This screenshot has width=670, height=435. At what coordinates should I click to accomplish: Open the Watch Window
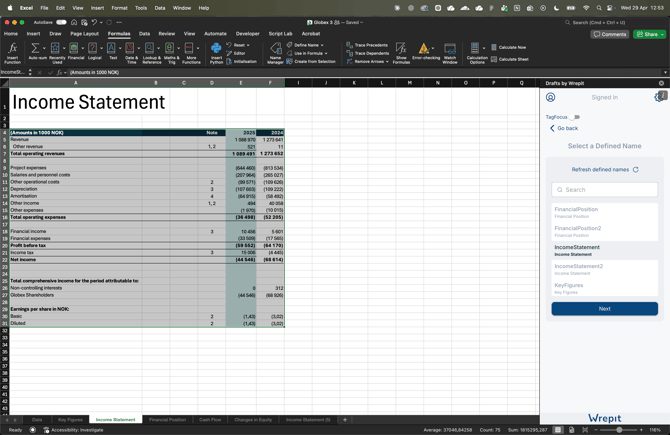pyautogui.click(x=450, y=53)
